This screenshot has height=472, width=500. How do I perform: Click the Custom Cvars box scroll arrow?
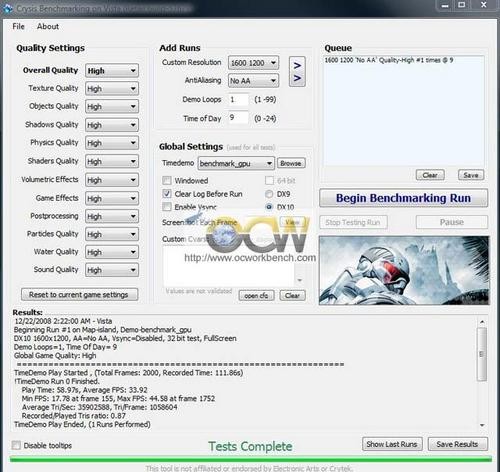pyautogui.click(x=300, y=280)
